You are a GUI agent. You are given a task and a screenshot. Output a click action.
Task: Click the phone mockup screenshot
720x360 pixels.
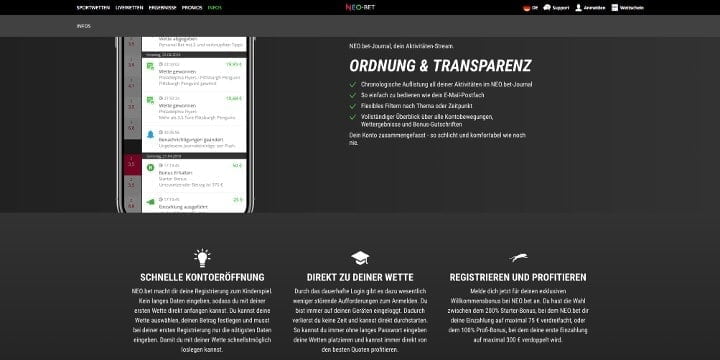[186, 124]
